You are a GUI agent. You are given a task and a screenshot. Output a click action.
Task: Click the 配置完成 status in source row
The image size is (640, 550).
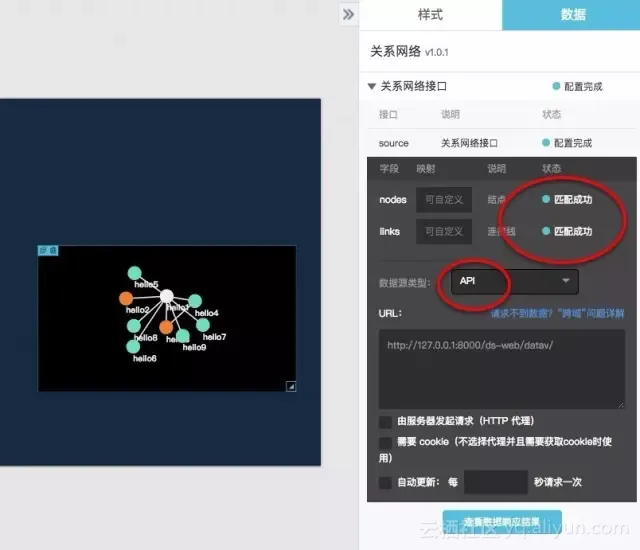click(567, 143)
